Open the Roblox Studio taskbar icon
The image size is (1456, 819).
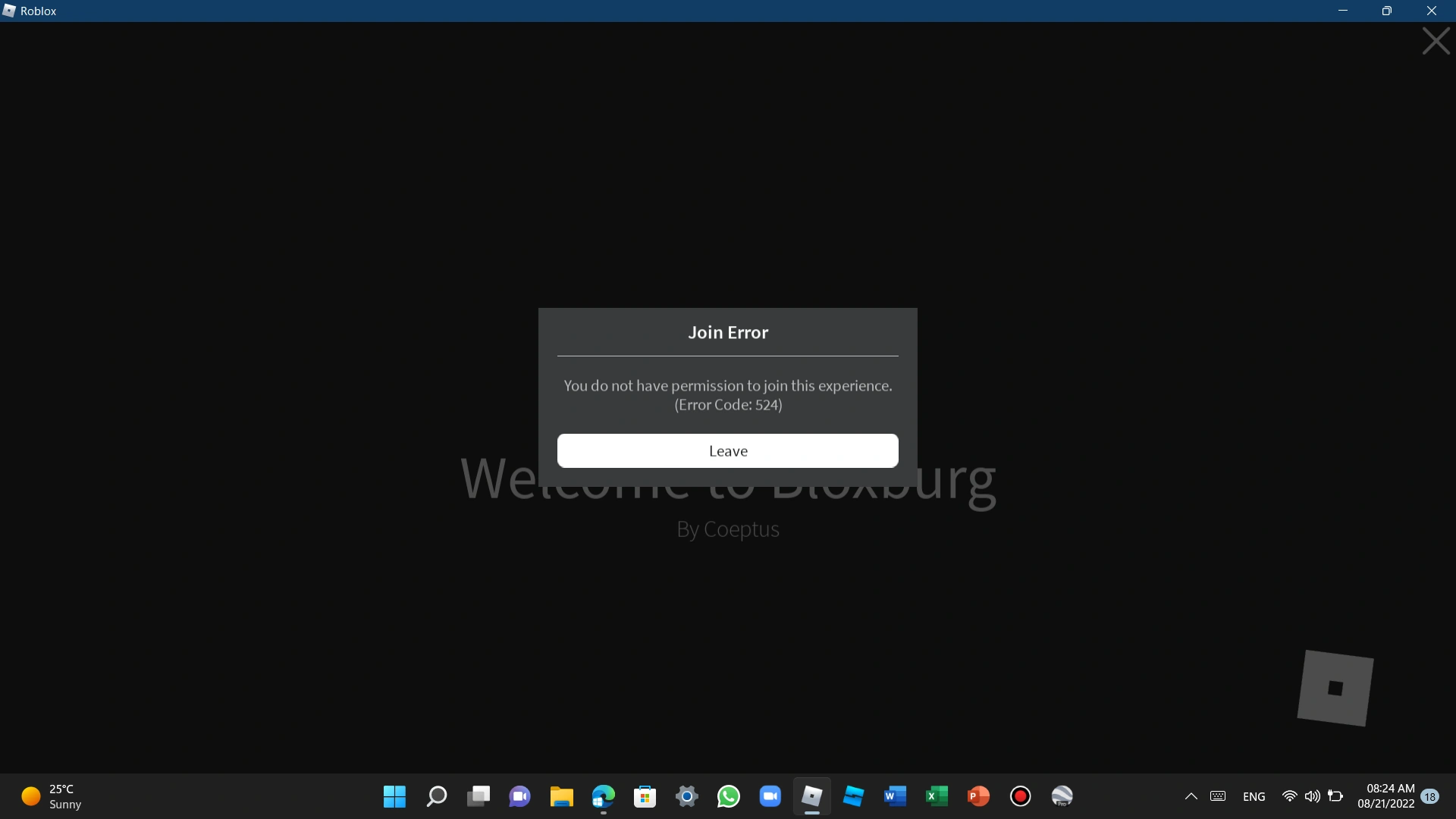(853, 796)
